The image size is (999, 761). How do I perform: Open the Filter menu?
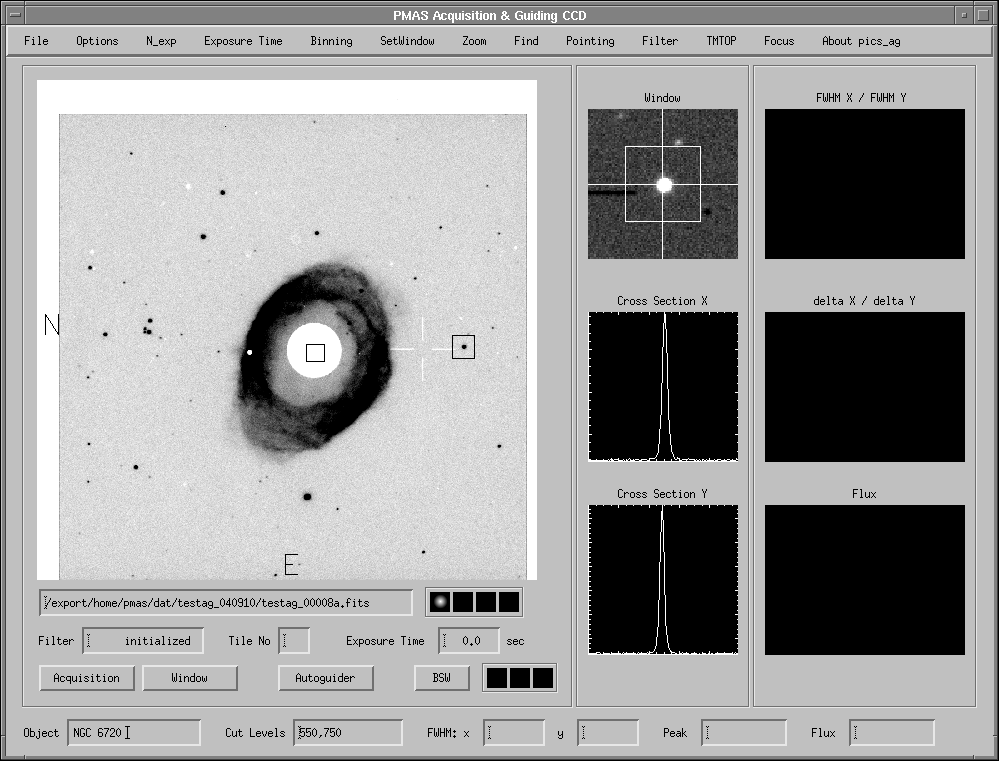(x=660, y=41)
